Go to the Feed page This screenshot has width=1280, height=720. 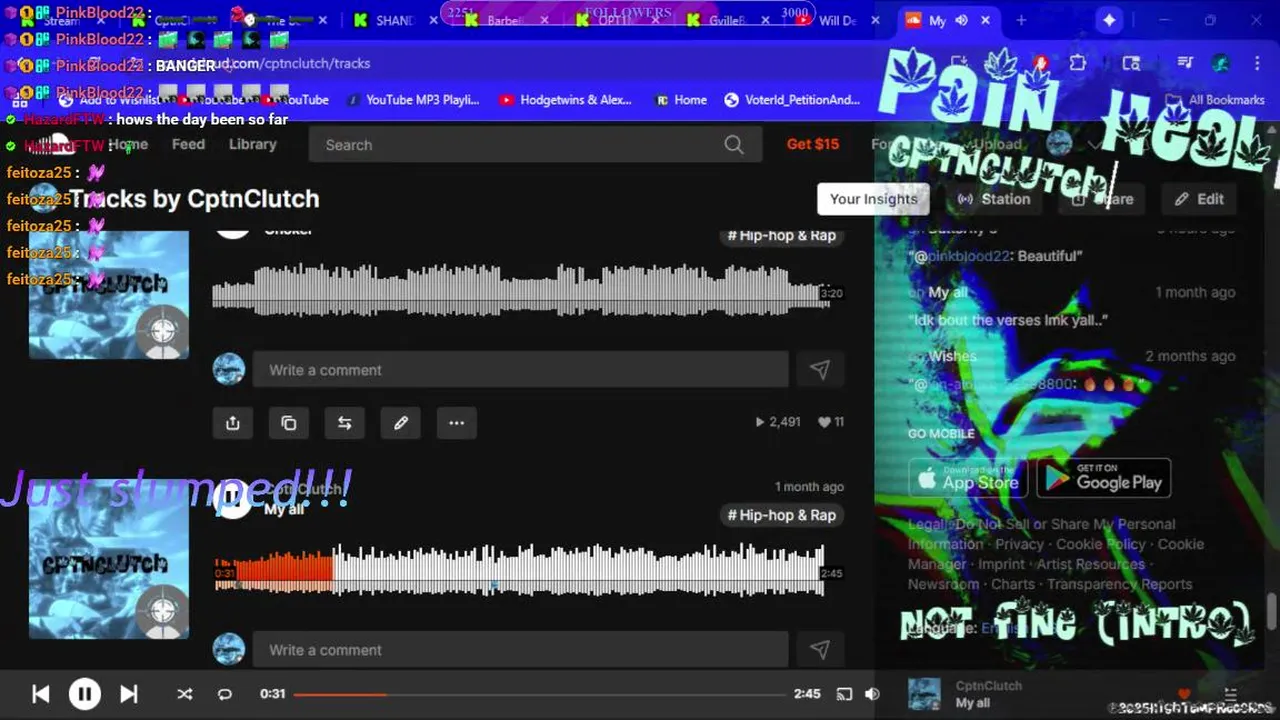click(188, 144)
